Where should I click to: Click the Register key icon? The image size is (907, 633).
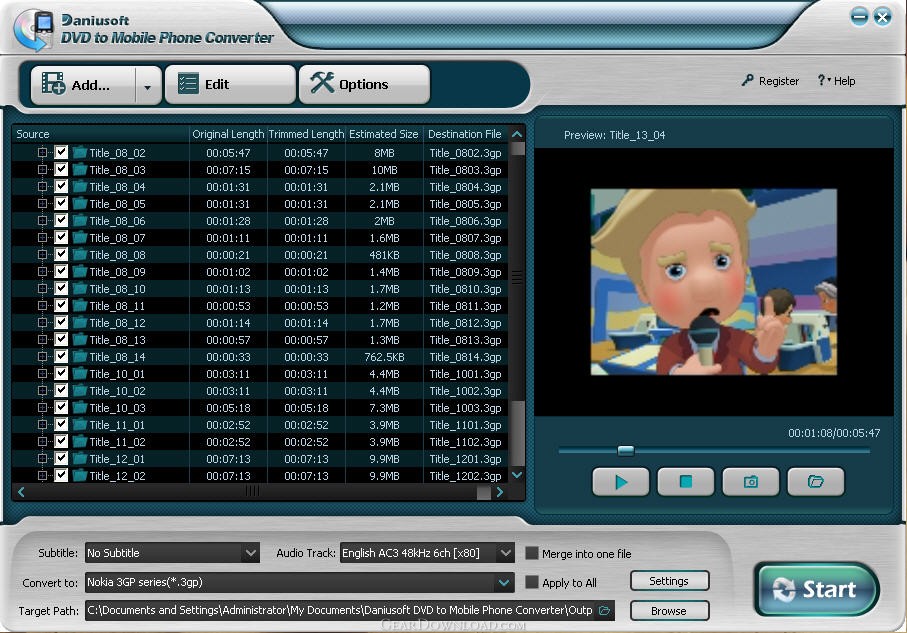(x=747, y=80)
